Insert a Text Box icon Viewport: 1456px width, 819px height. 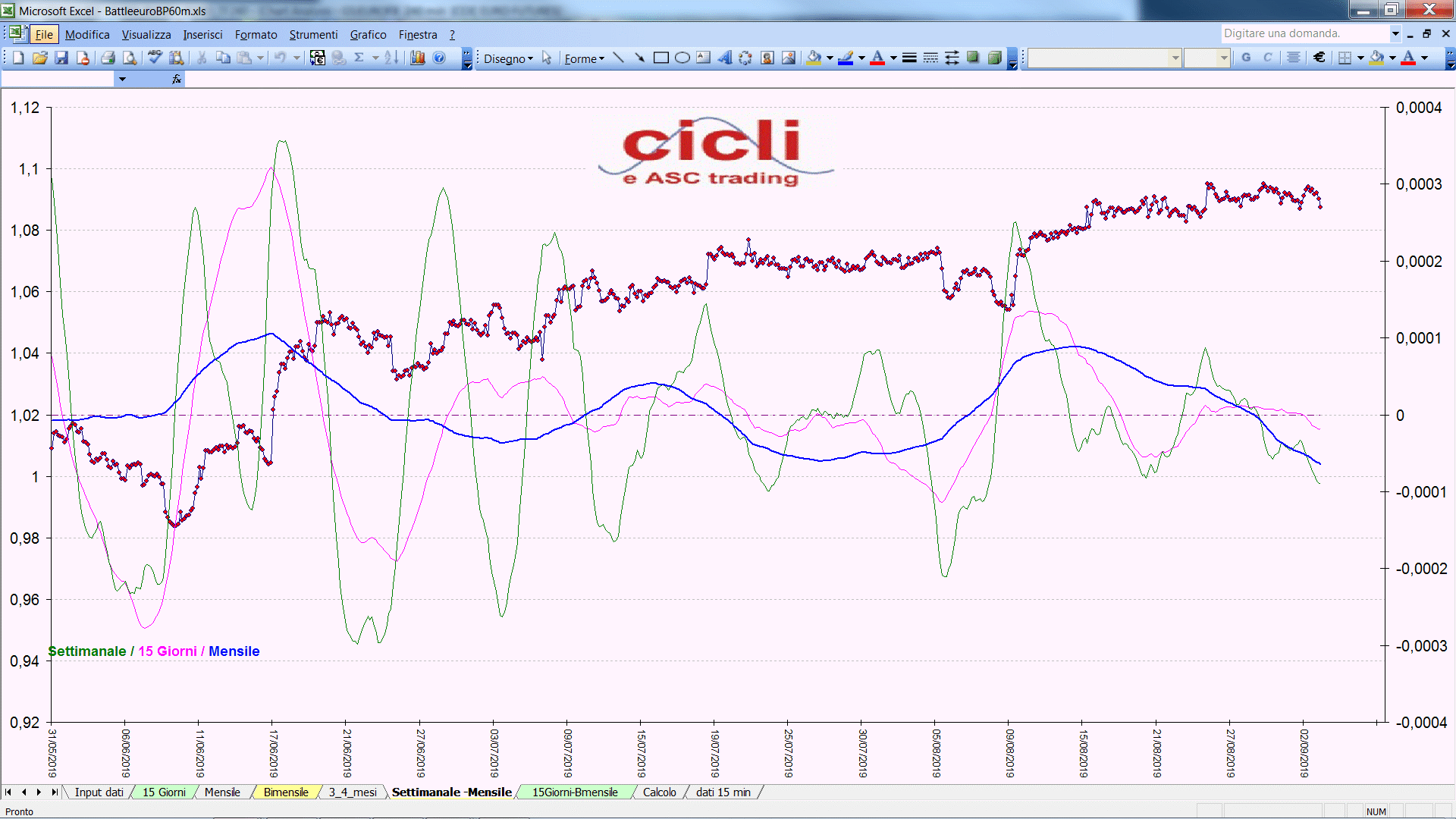coord(704,58)
